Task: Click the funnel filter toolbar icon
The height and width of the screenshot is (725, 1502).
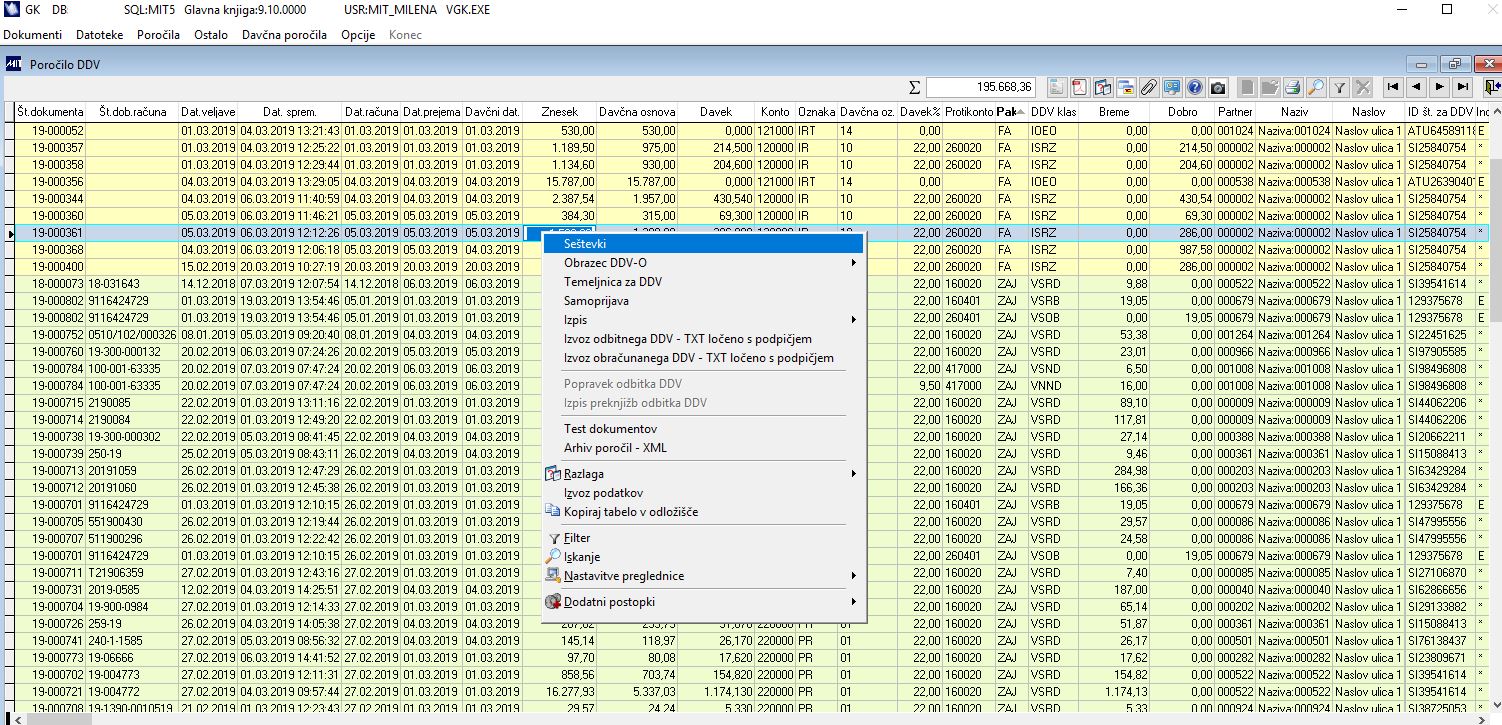Action: point(1339,87)
